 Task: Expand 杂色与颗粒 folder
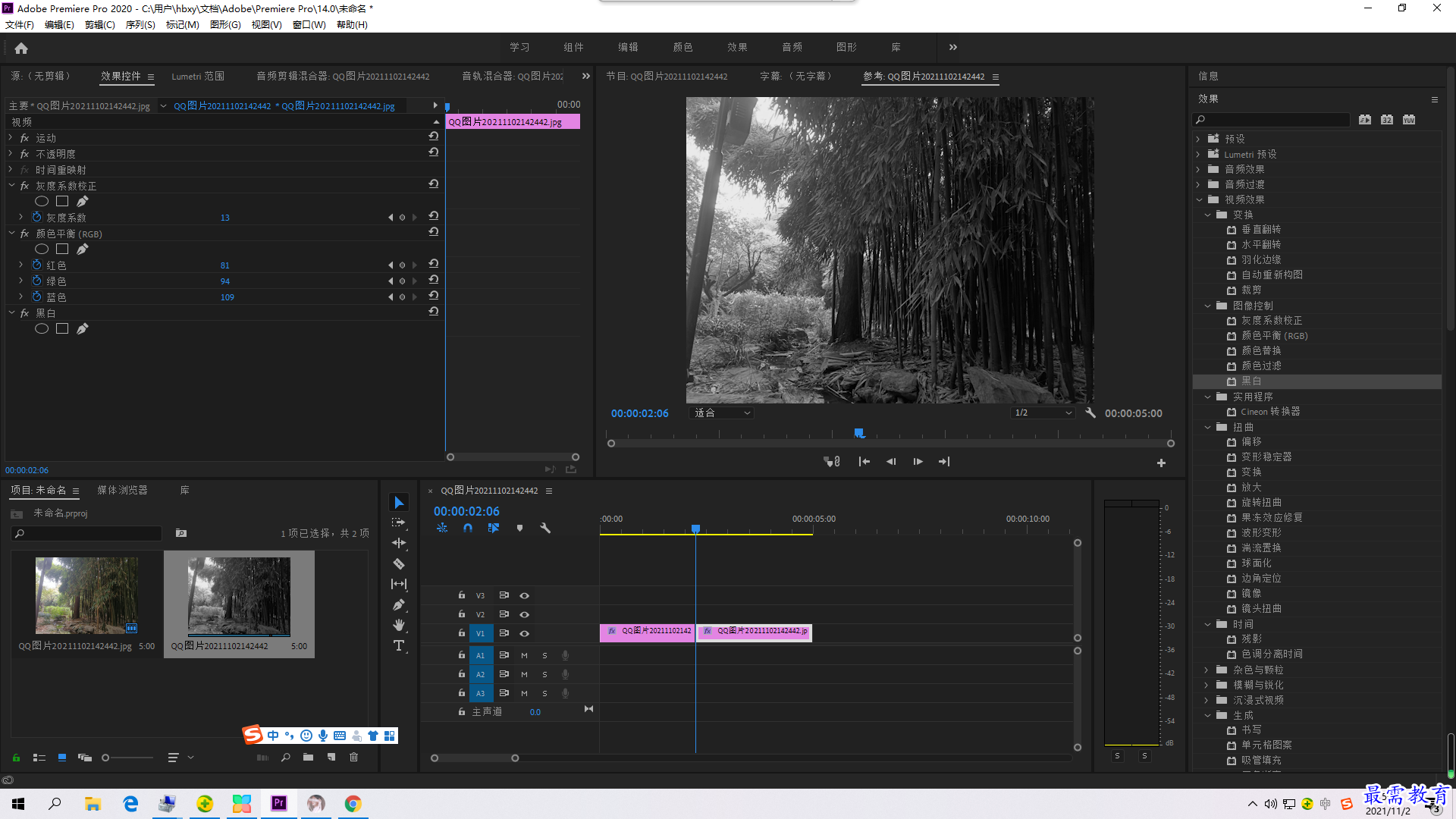1207,670
